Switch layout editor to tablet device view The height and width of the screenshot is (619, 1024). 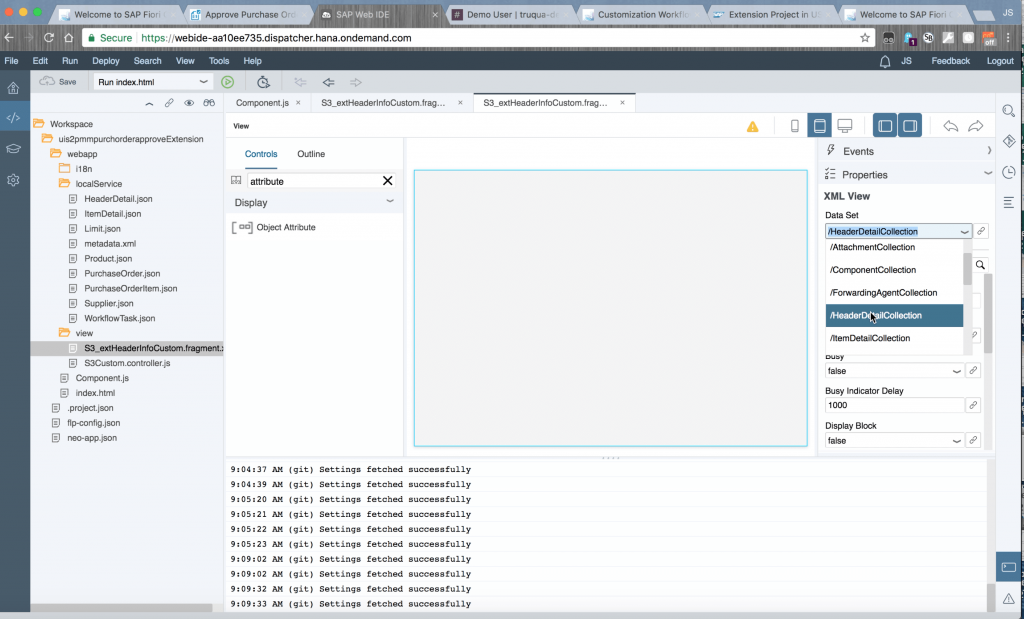coord(820,125)
